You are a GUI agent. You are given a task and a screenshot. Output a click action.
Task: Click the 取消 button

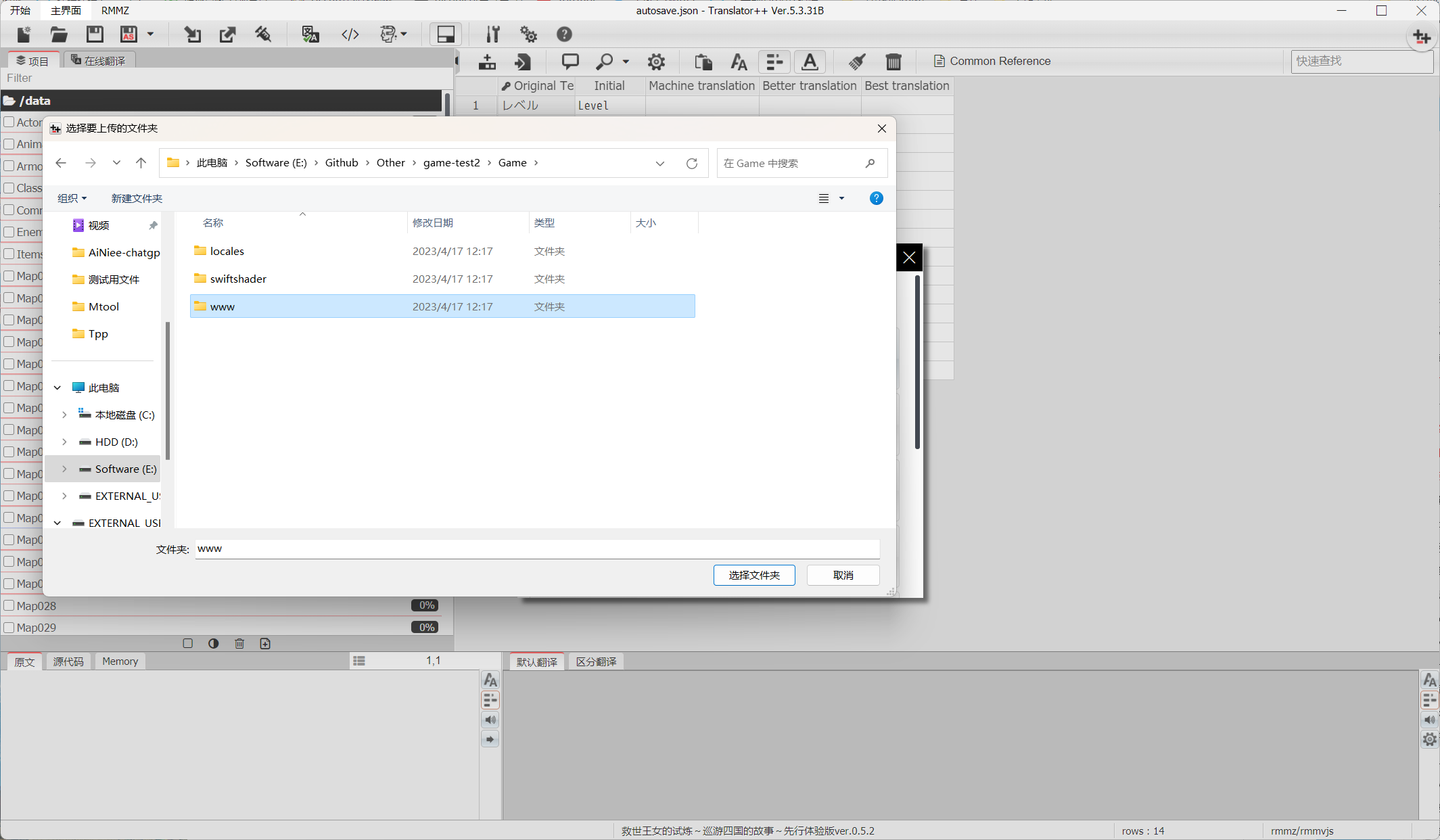tap(843, 575)
